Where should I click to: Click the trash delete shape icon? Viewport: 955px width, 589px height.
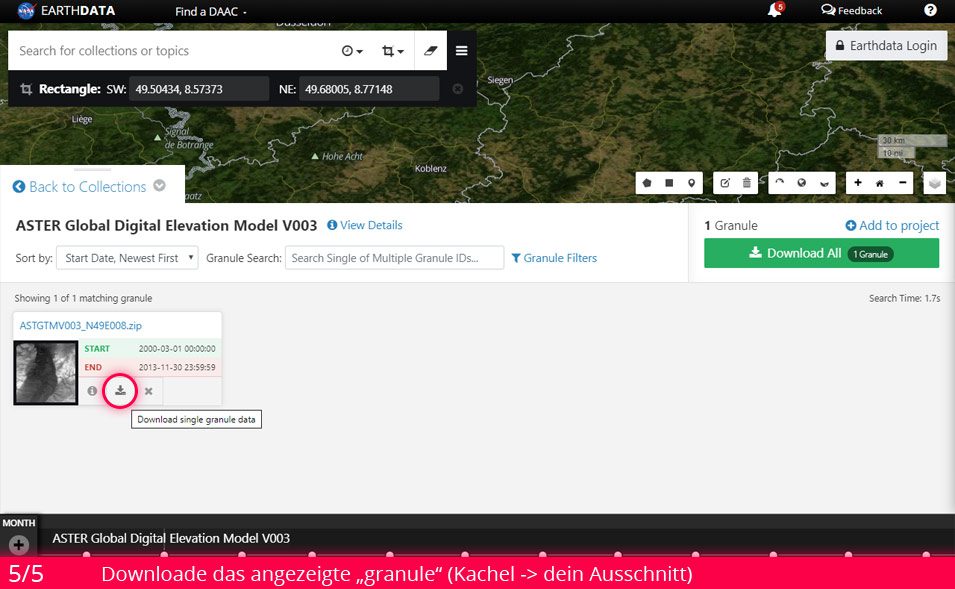tap(747, 183)
